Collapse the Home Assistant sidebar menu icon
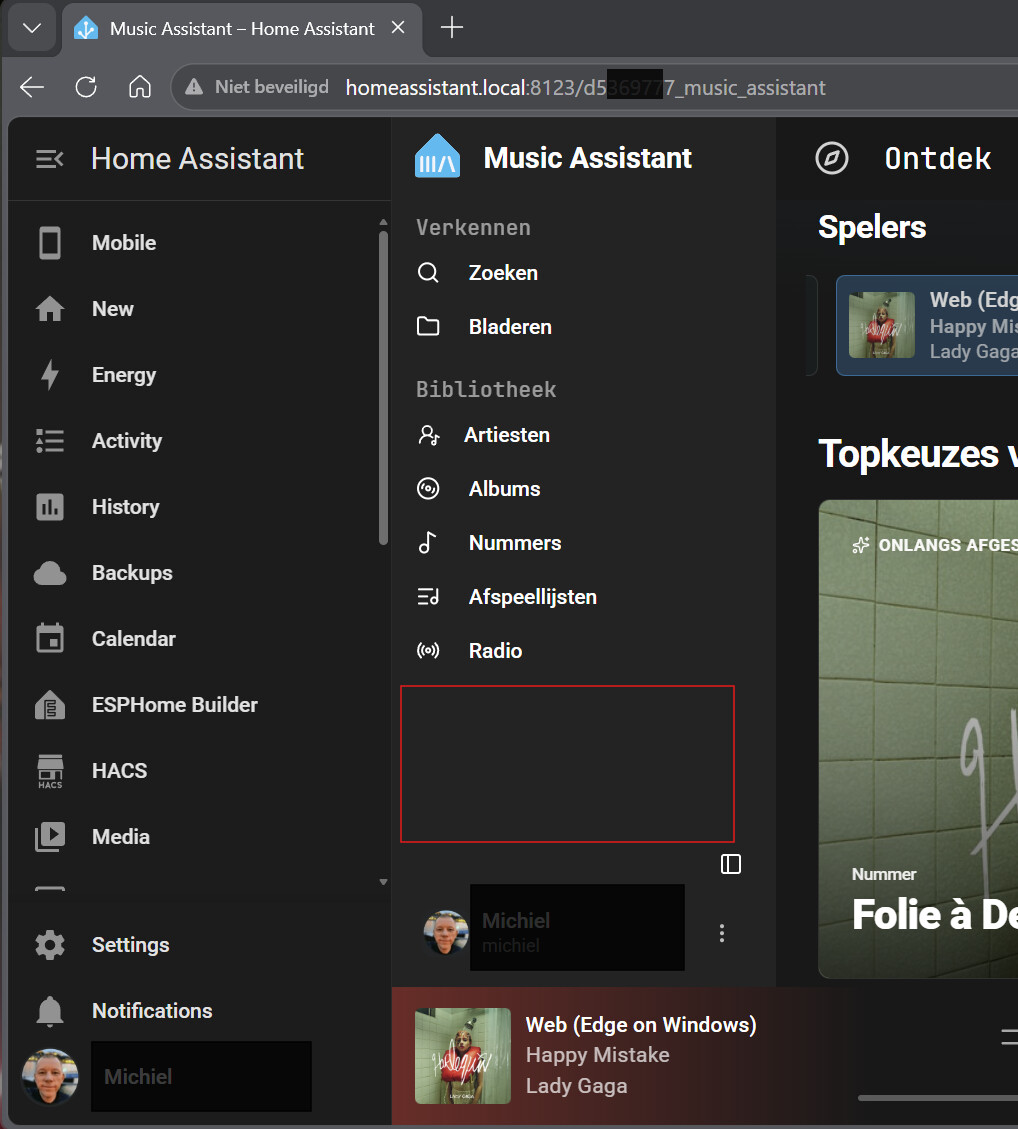This screenshot has width=1018, height=1129. pyautogui.click(x=50, y=158)
